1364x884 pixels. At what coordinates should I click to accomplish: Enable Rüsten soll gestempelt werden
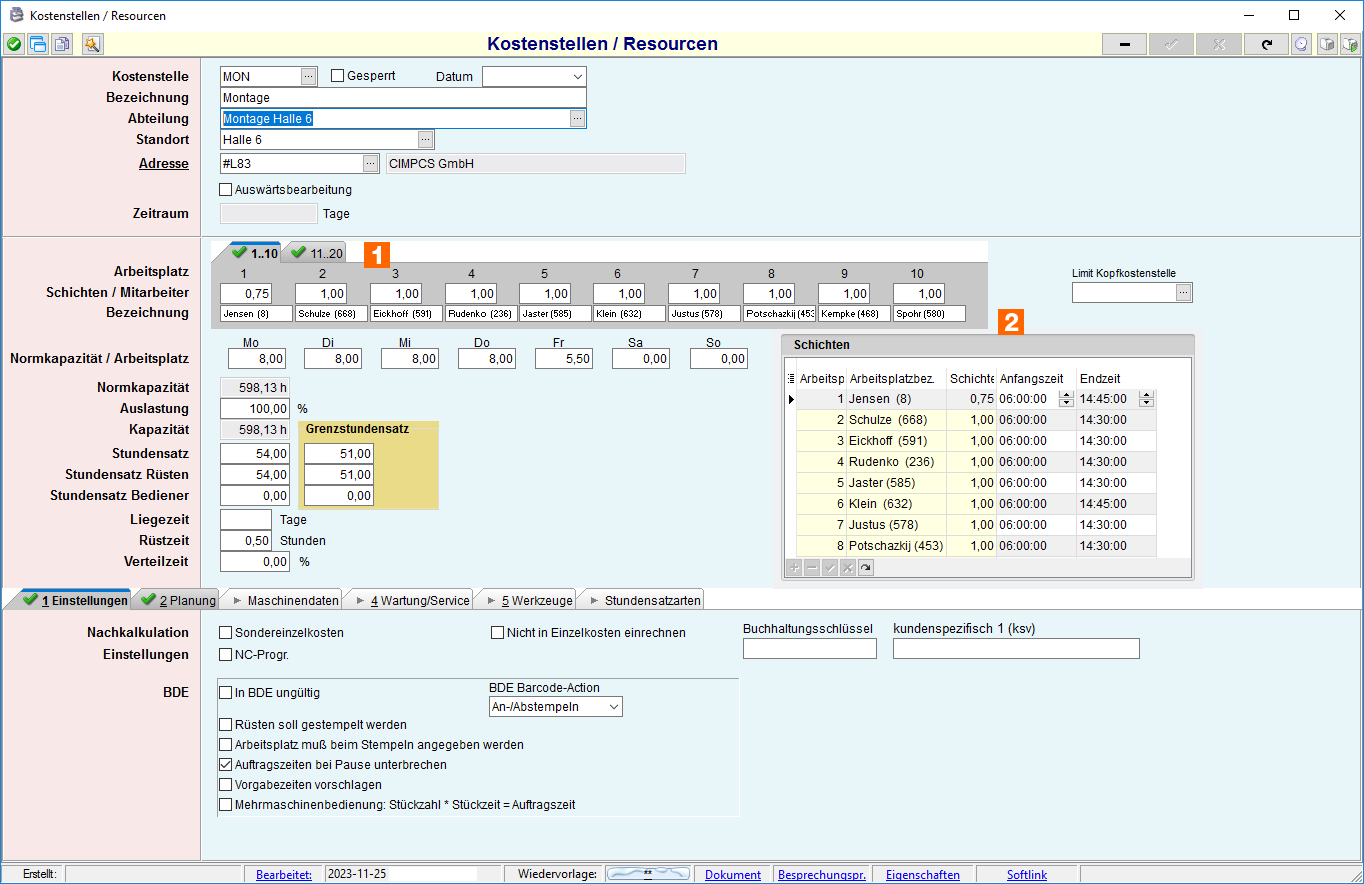tap(225, 724)
